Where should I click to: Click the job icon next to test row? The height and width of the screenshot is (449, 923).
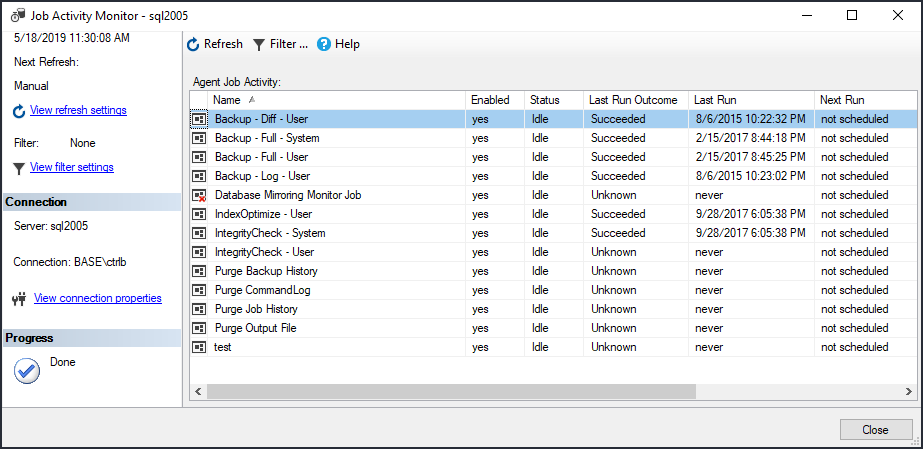pos(199,347)
